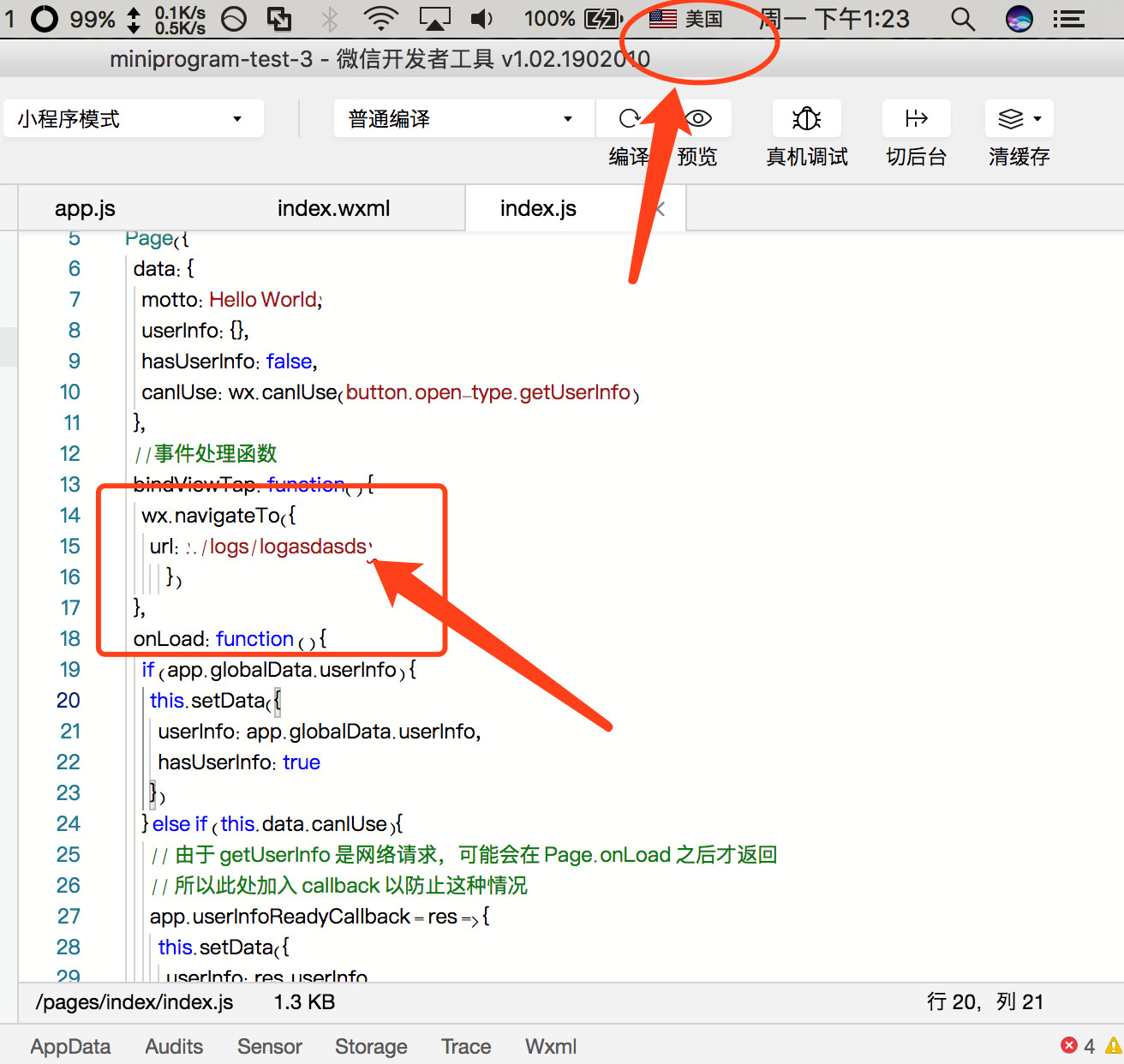This screenshot has height=1064, width=1124.
Task: Open the Trace panel tab
Action: pos(466,1046)
